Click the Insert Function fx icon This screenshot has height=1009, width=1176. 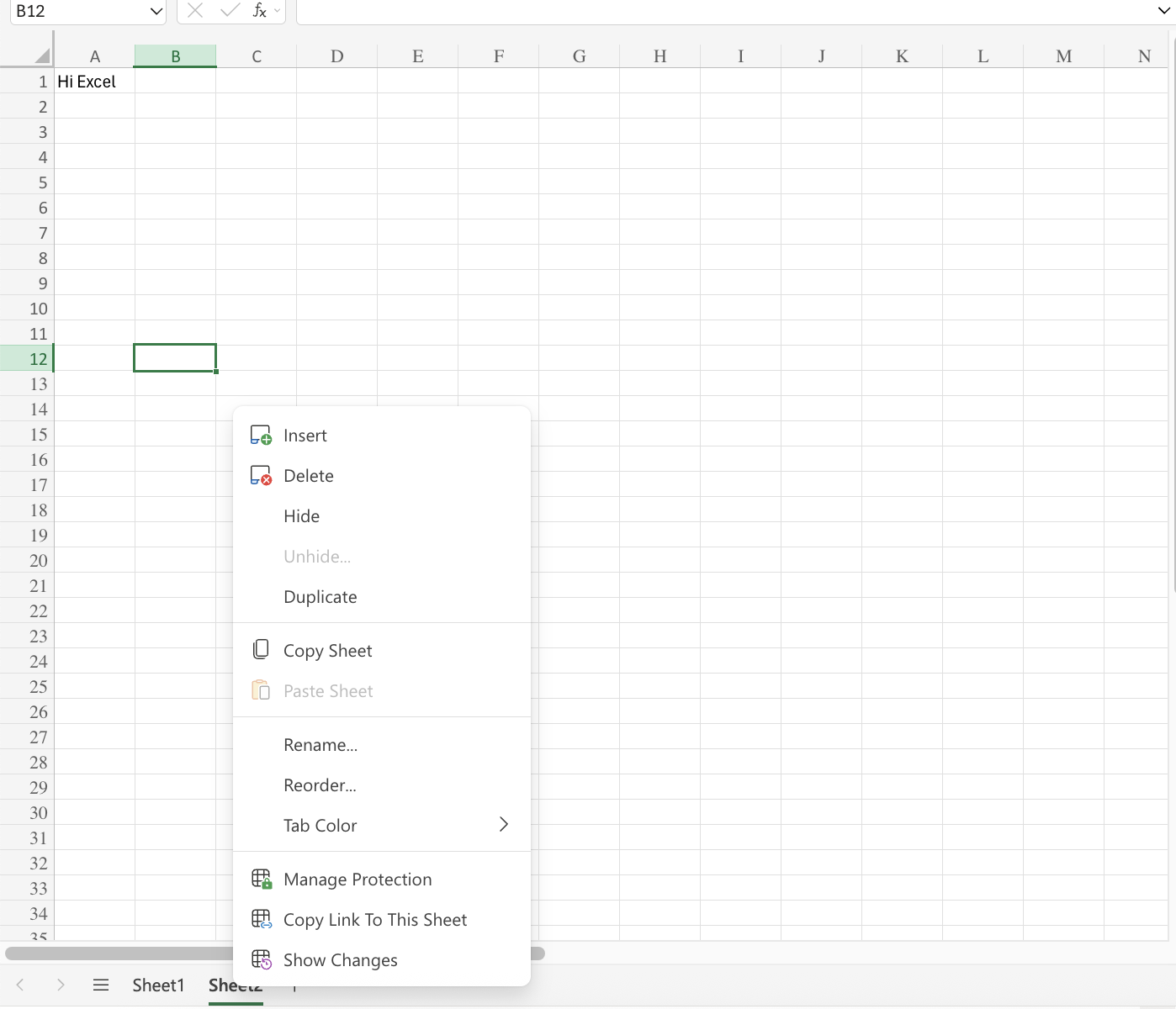[260, 11]
